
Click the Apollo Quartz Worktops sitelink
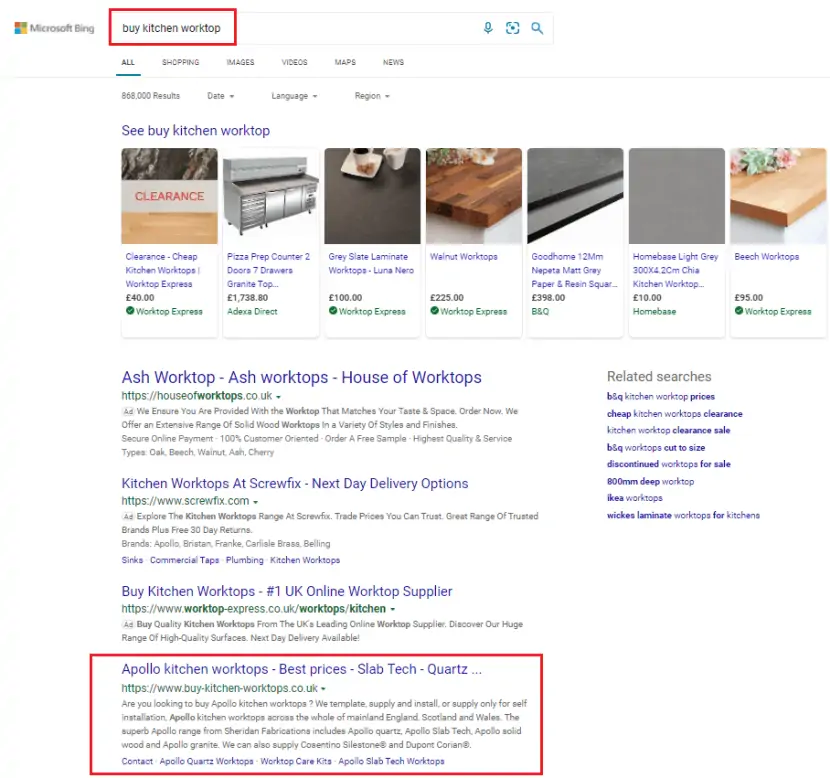[x=206, y=762]
